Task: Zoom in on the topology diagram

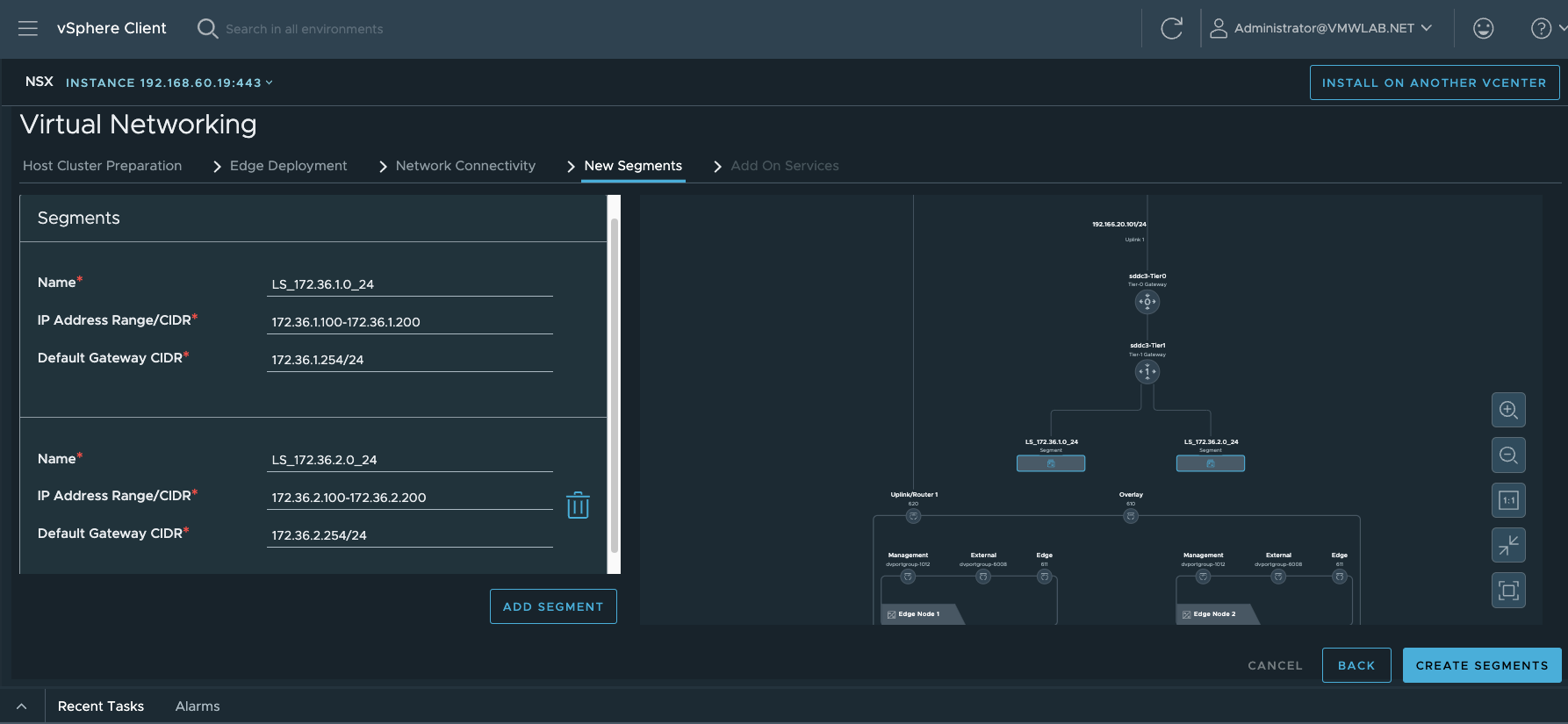Action: tap(1508, 410)
